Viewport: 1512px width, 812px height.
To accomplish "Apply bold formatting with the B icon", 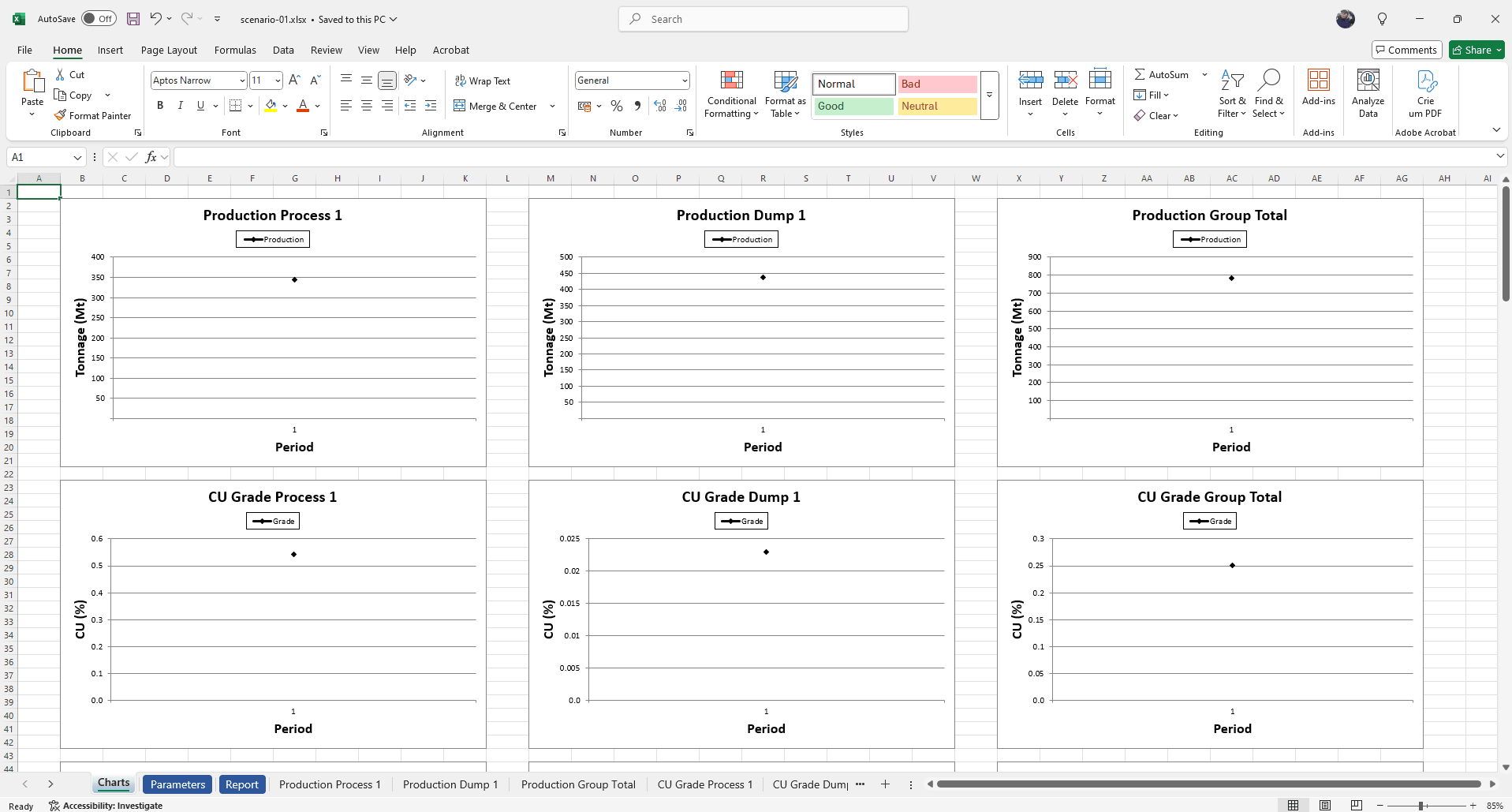I will (160, 106).
